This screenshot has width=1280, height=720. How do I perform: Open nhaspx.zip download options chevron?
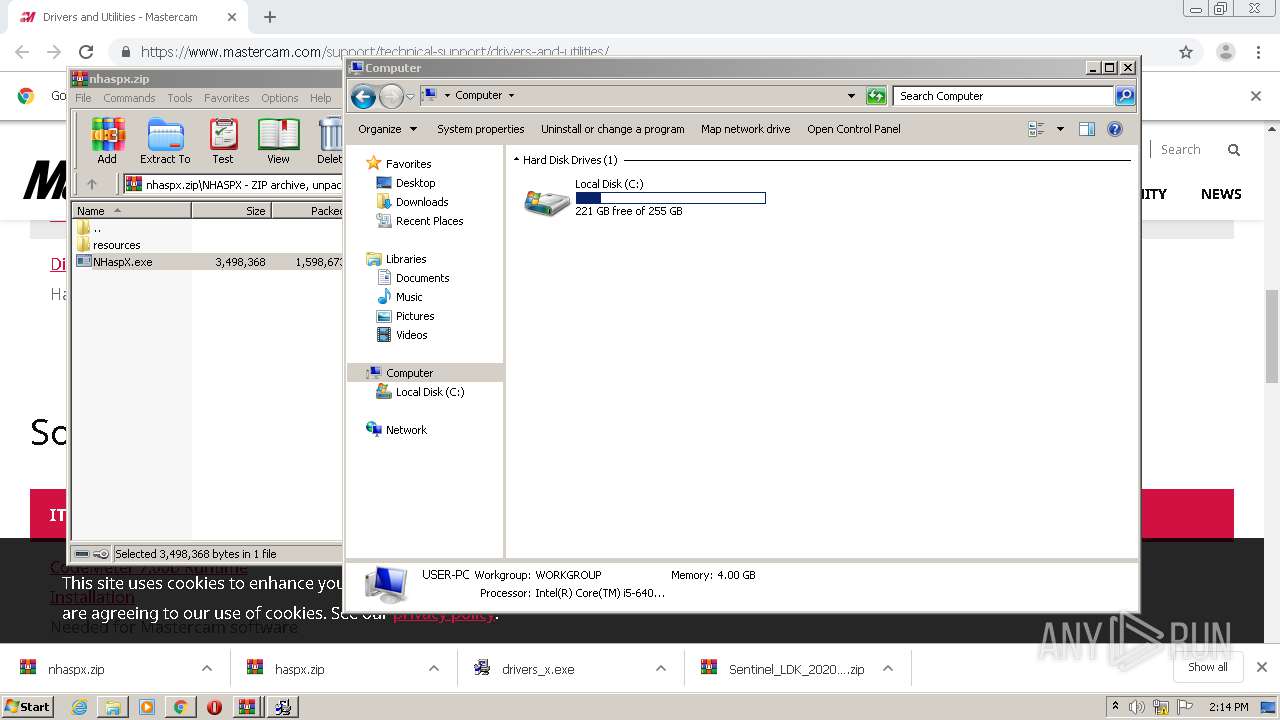207,669
